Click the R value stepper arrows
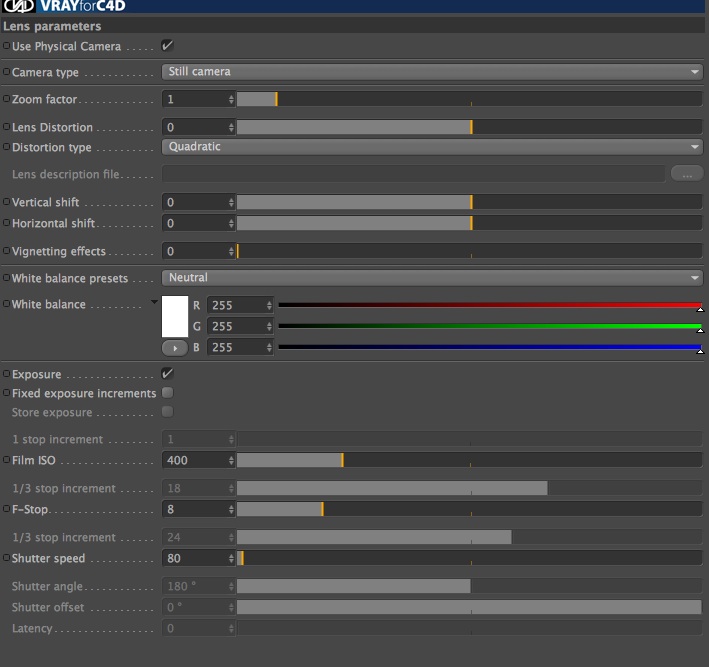The height and width of the screenshot is (667, 709). (269, 305)
